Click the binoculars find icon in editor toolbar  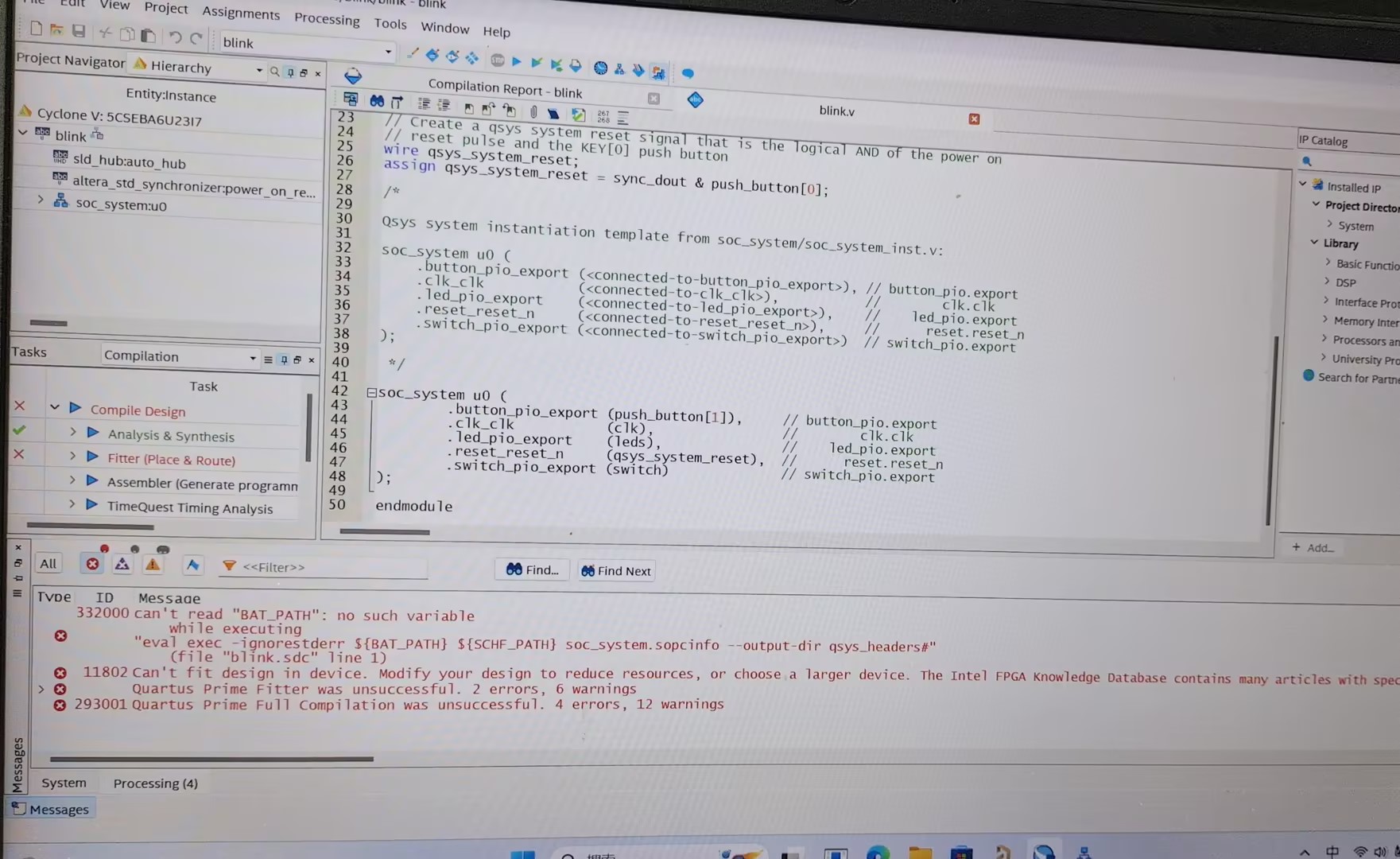[377, 101]
